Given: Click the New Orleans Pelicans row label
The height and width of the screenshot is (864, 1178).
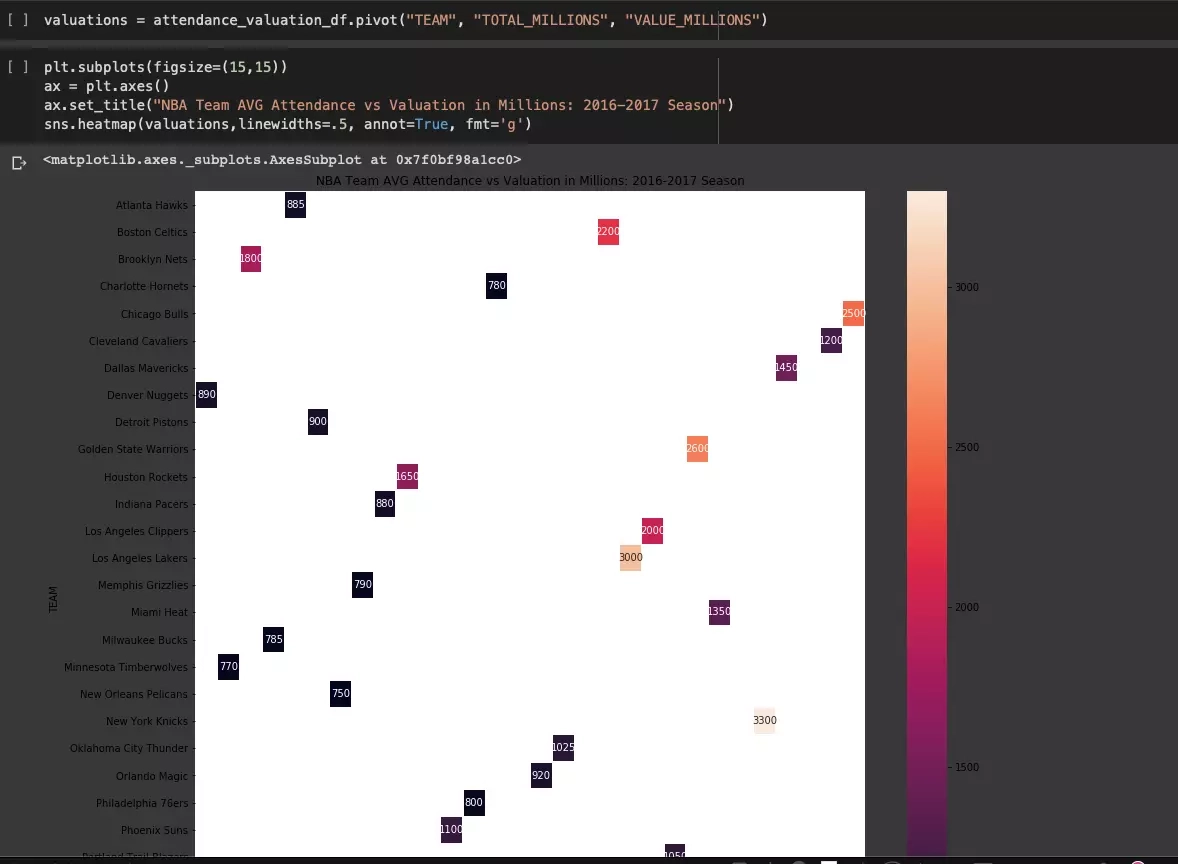Looking at the screenshot, I should click(134, 694).
